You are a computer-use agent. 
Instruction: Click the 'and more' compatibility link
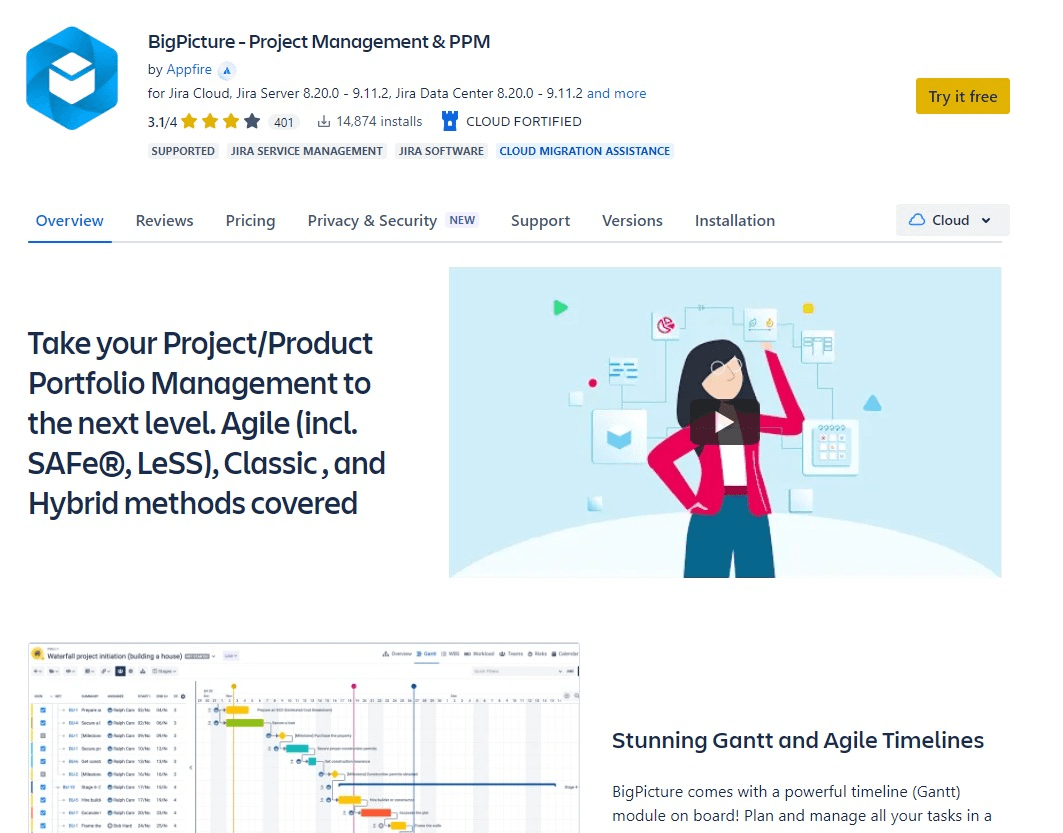click(x=616, y=94)
